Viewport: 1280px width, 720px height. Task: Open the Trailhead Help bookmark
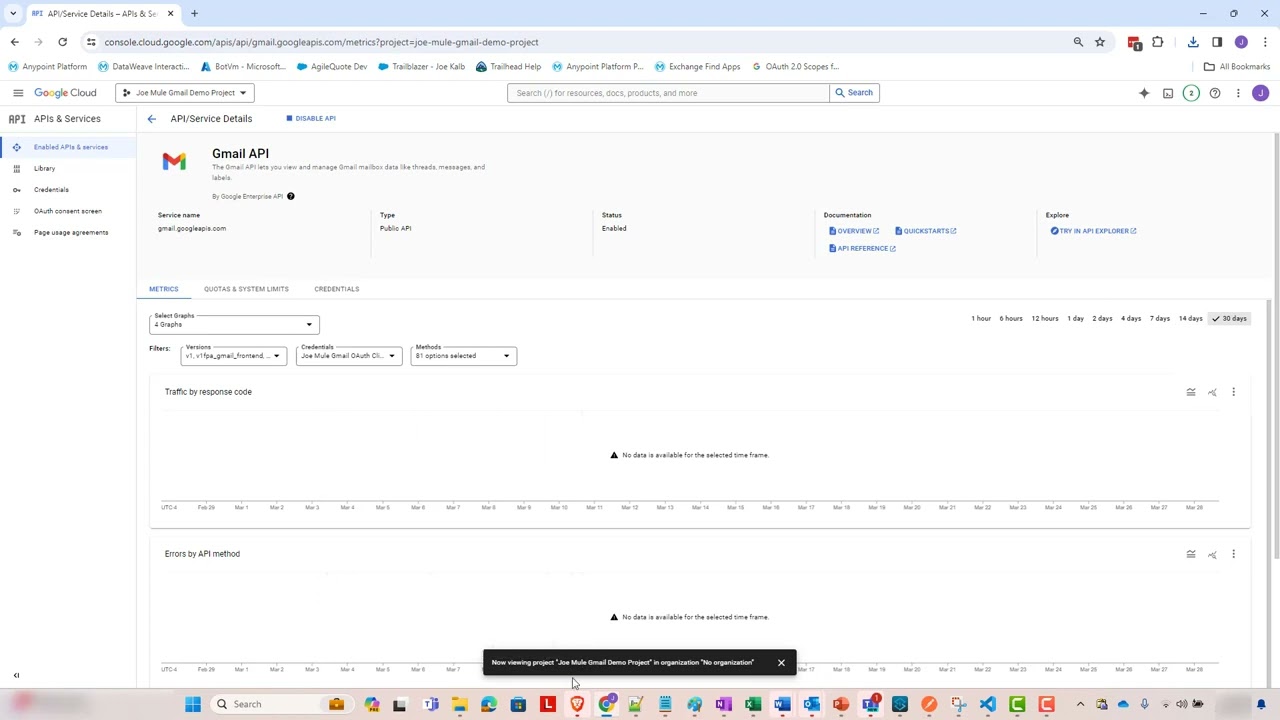pyautogui.click(x=508, y=67)
